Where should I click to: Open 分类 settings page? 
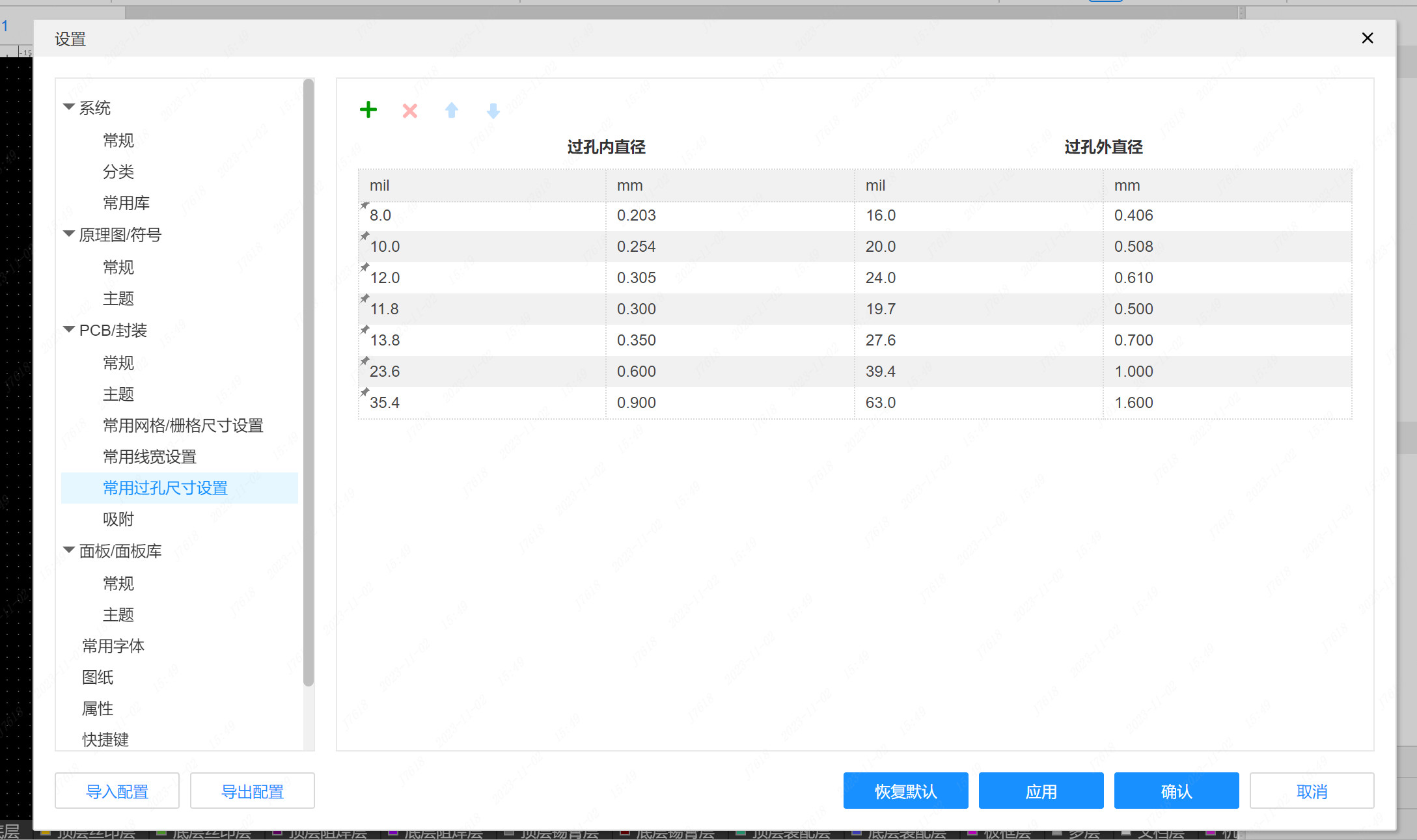tap(118, 172)
